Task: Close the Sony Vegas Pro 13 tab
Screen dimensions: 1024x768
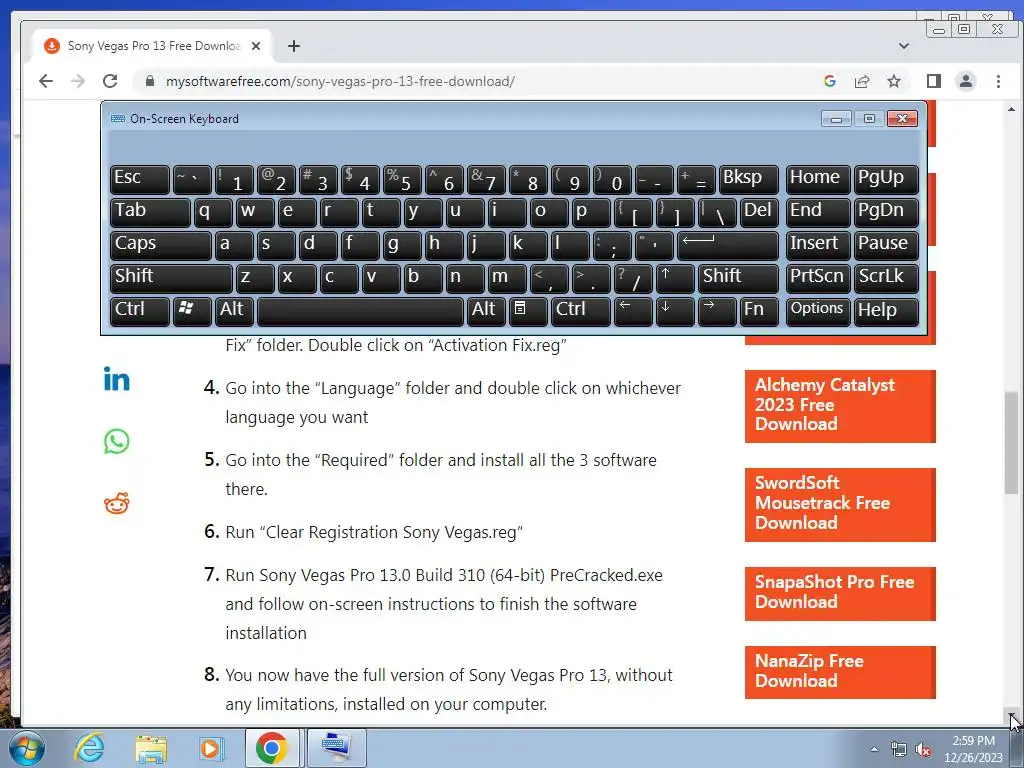Action: pos(256,46)
